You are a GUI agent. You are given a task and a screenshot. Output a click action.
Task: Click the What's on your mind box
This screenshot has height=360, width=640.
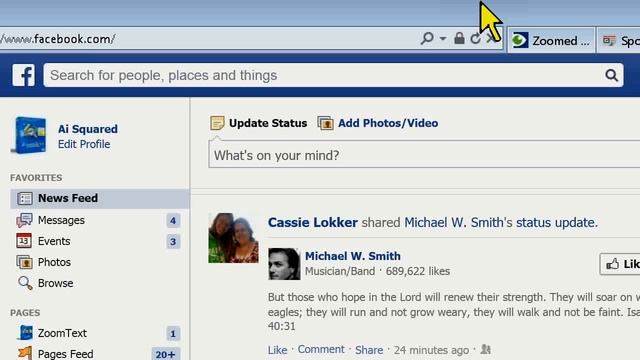pyautogui.click(x=424, y=155)
